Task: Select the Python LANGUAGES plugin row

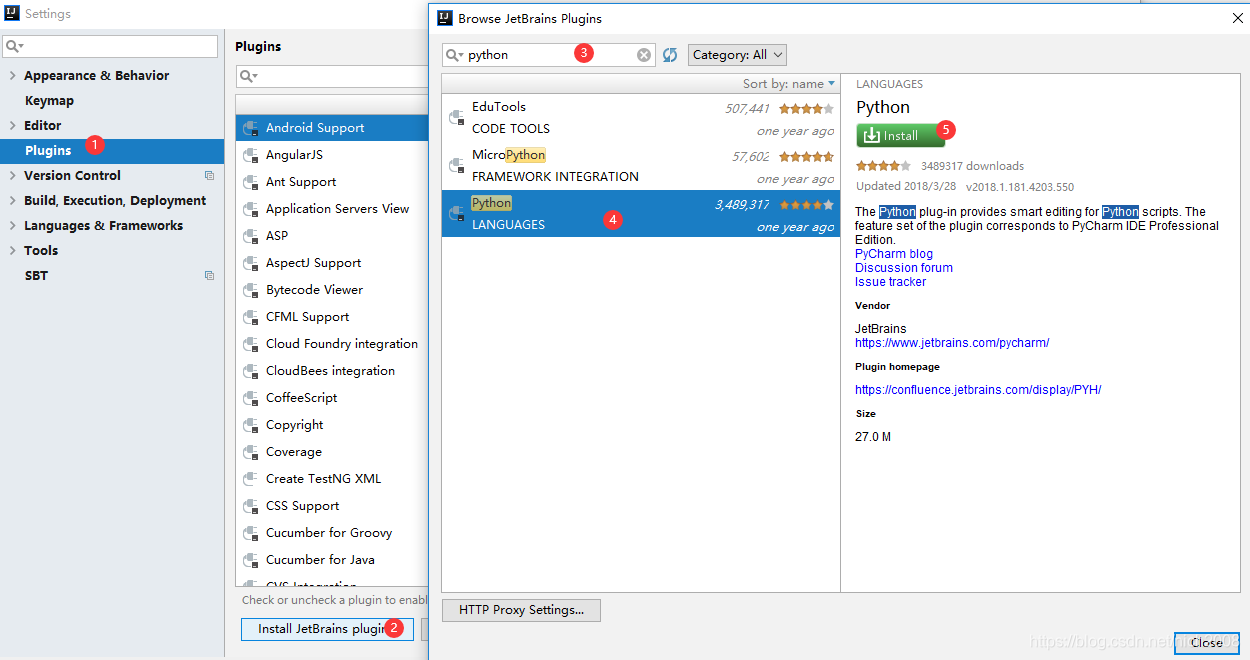Action: [641, 214]
